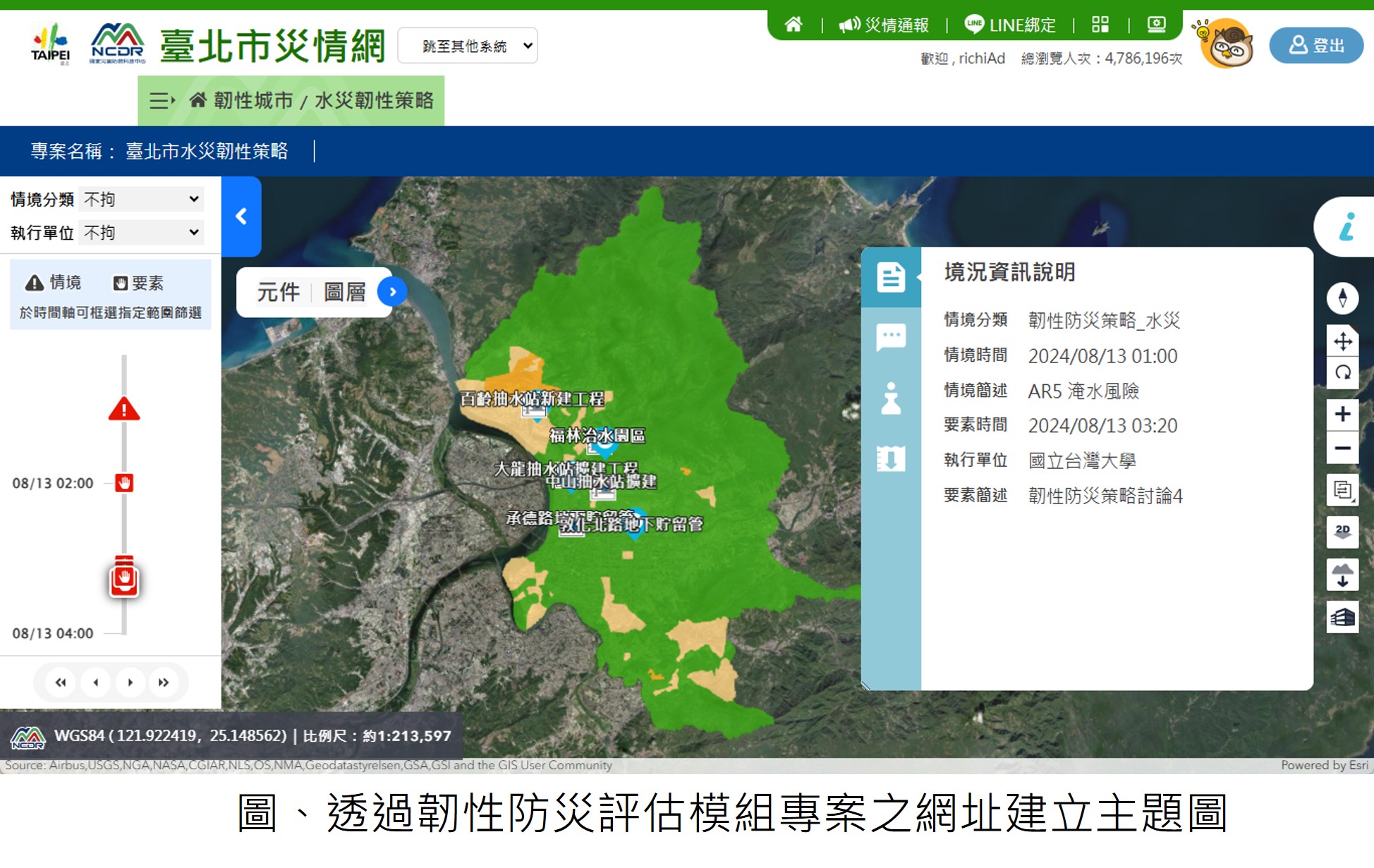Open the 跳至其他系統 dropdown
Image resolution: width=1374 pixels, height=868 pixels.
(x=468, y=46)
